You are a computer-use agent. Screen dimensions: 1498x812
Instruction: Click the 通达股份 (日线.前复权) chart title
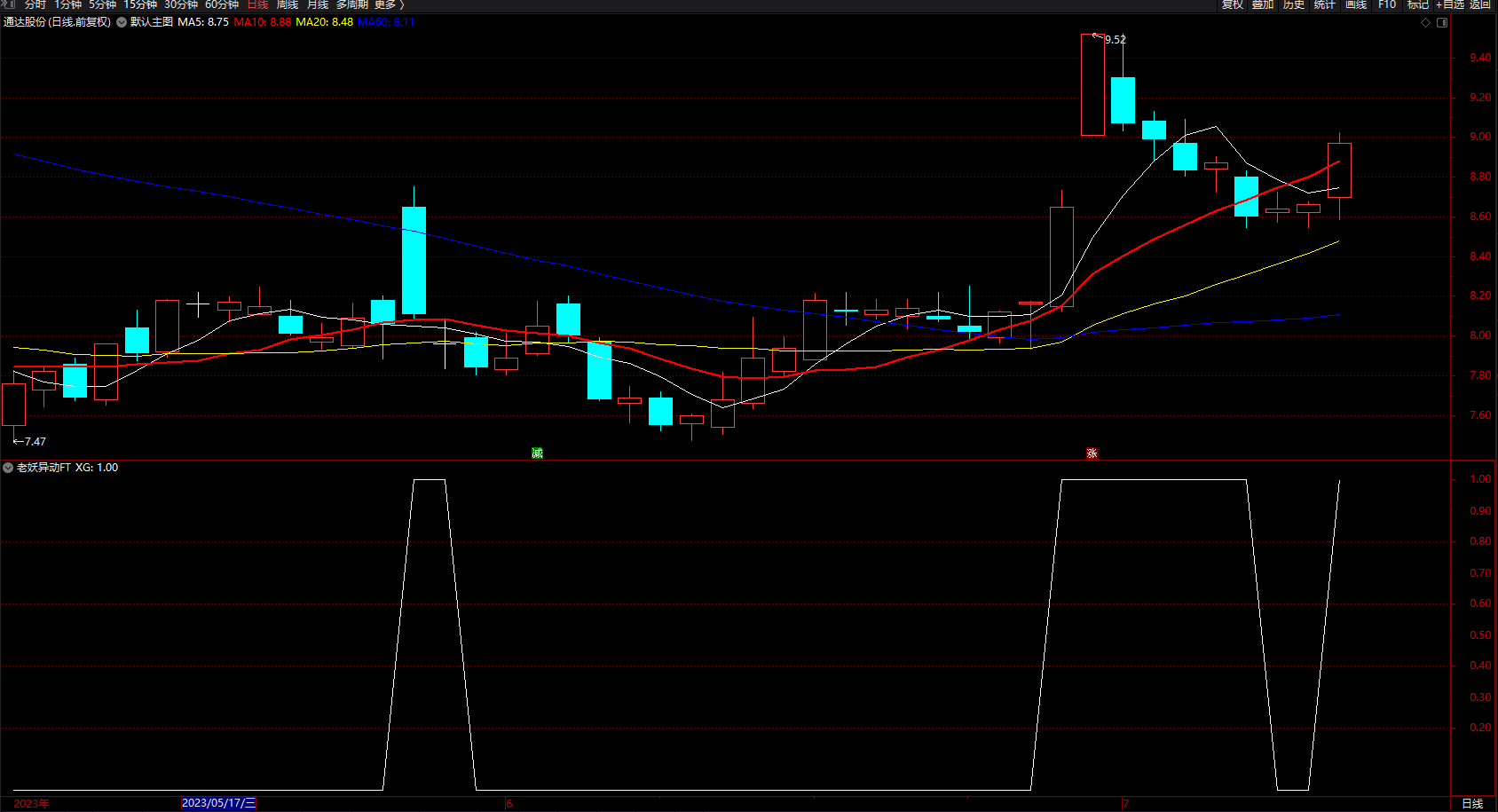(x=58, y=22)
